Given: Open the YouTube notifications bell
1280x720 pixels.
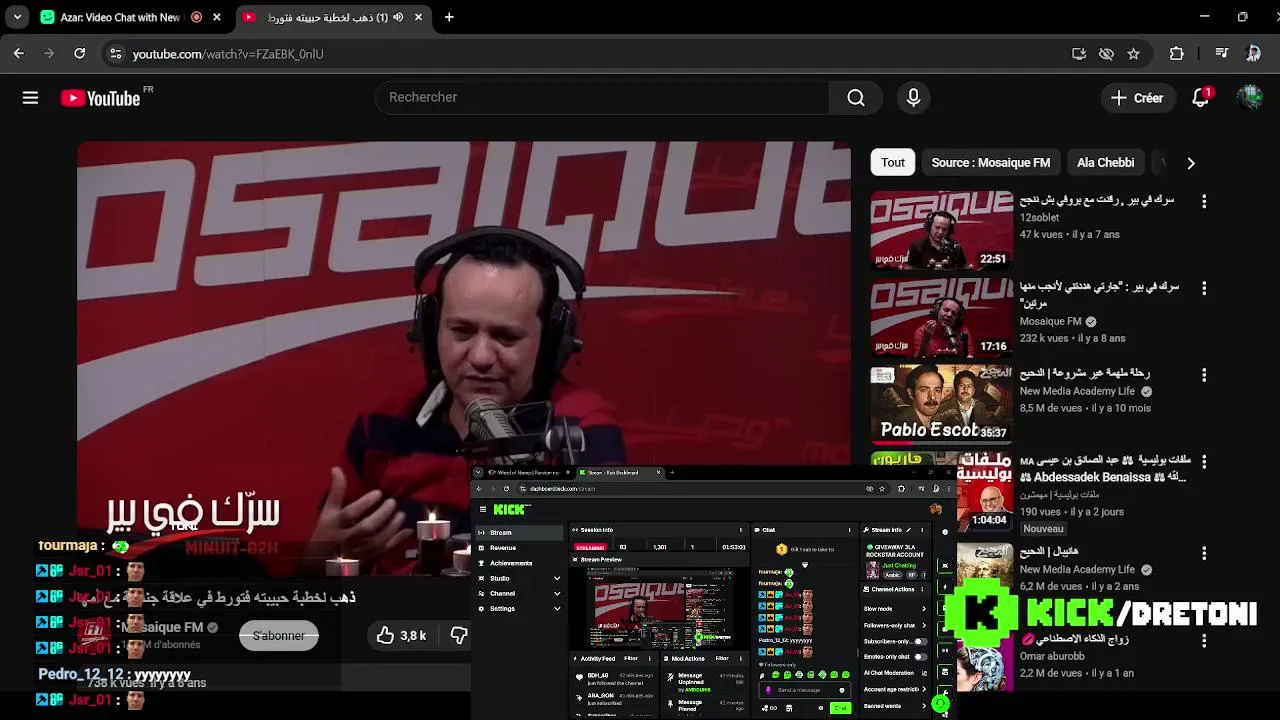Looking at the screenshot, I should point(1201,97).
